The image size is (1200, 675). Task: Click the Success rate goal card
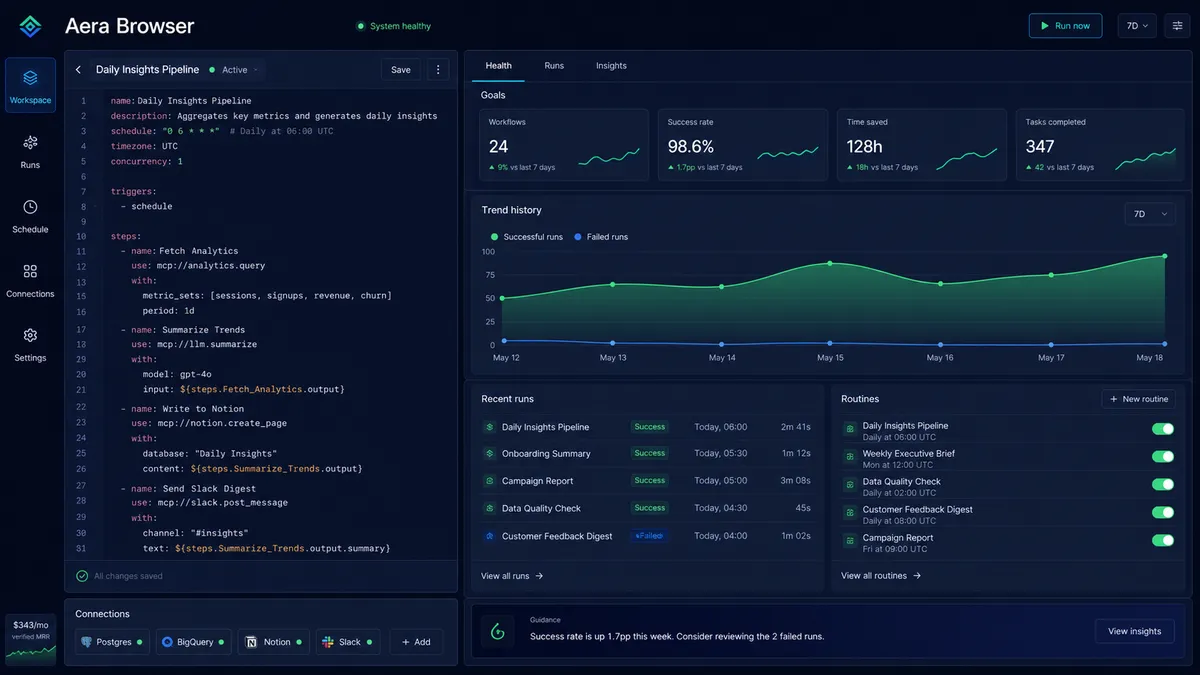[x=743, y=145]
